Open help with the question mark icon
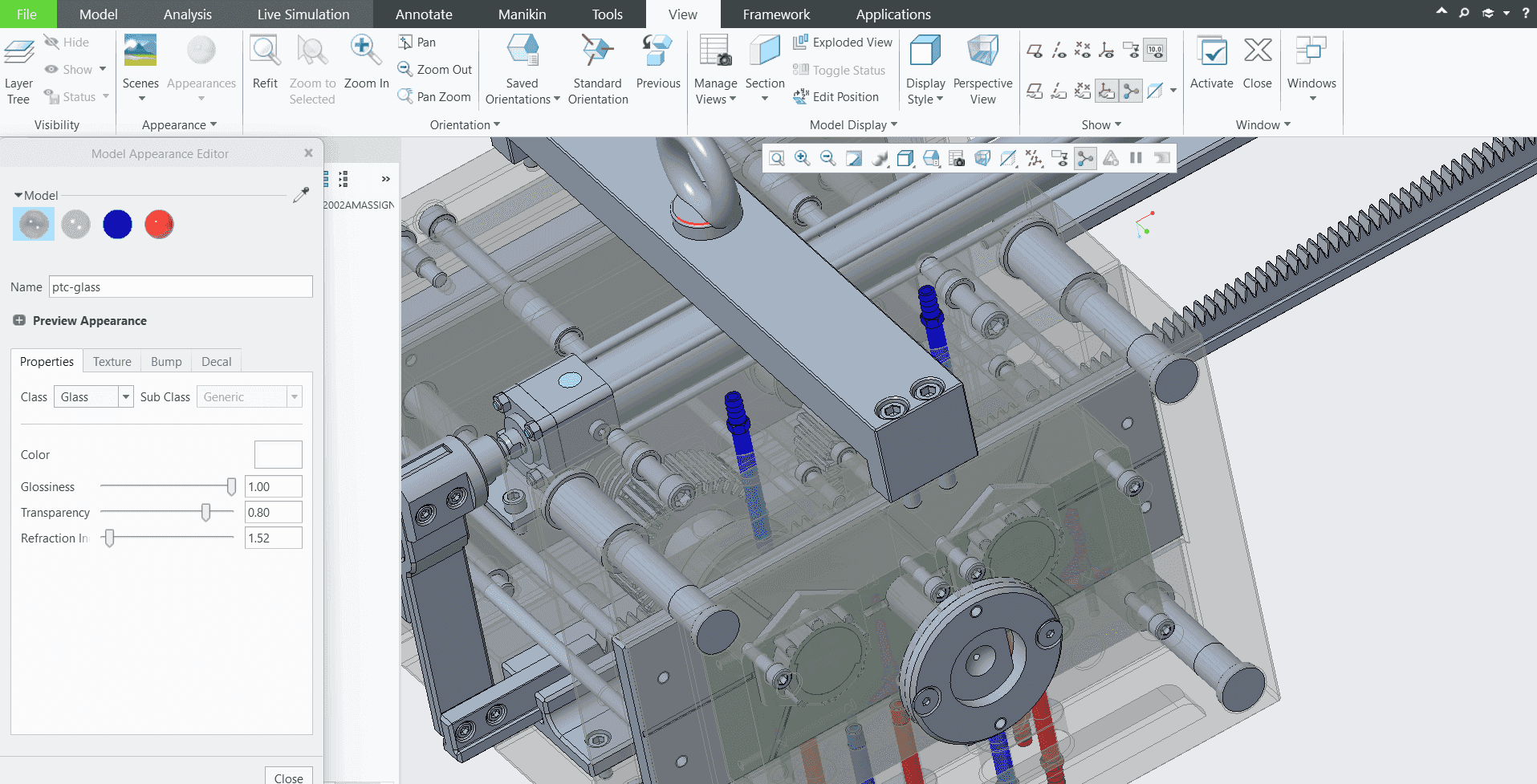The width and height of the screenshot is (1537, 784). point(1526,13)
